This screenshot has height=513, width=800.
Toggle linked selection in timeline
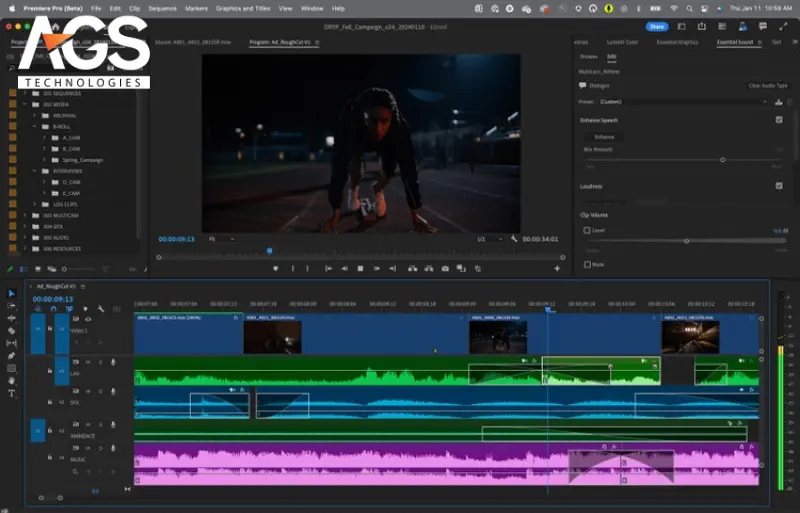[x=69, y=309]
